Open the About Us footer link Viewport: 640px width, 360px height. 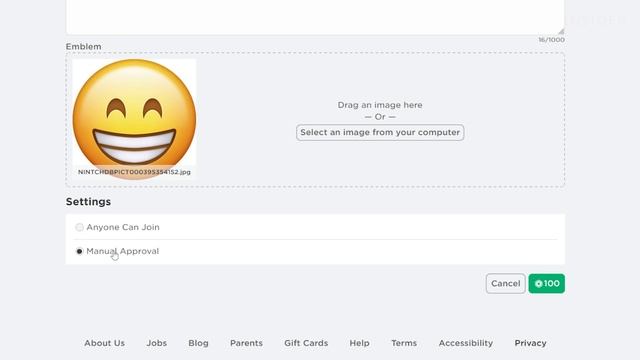pos(104,343)
